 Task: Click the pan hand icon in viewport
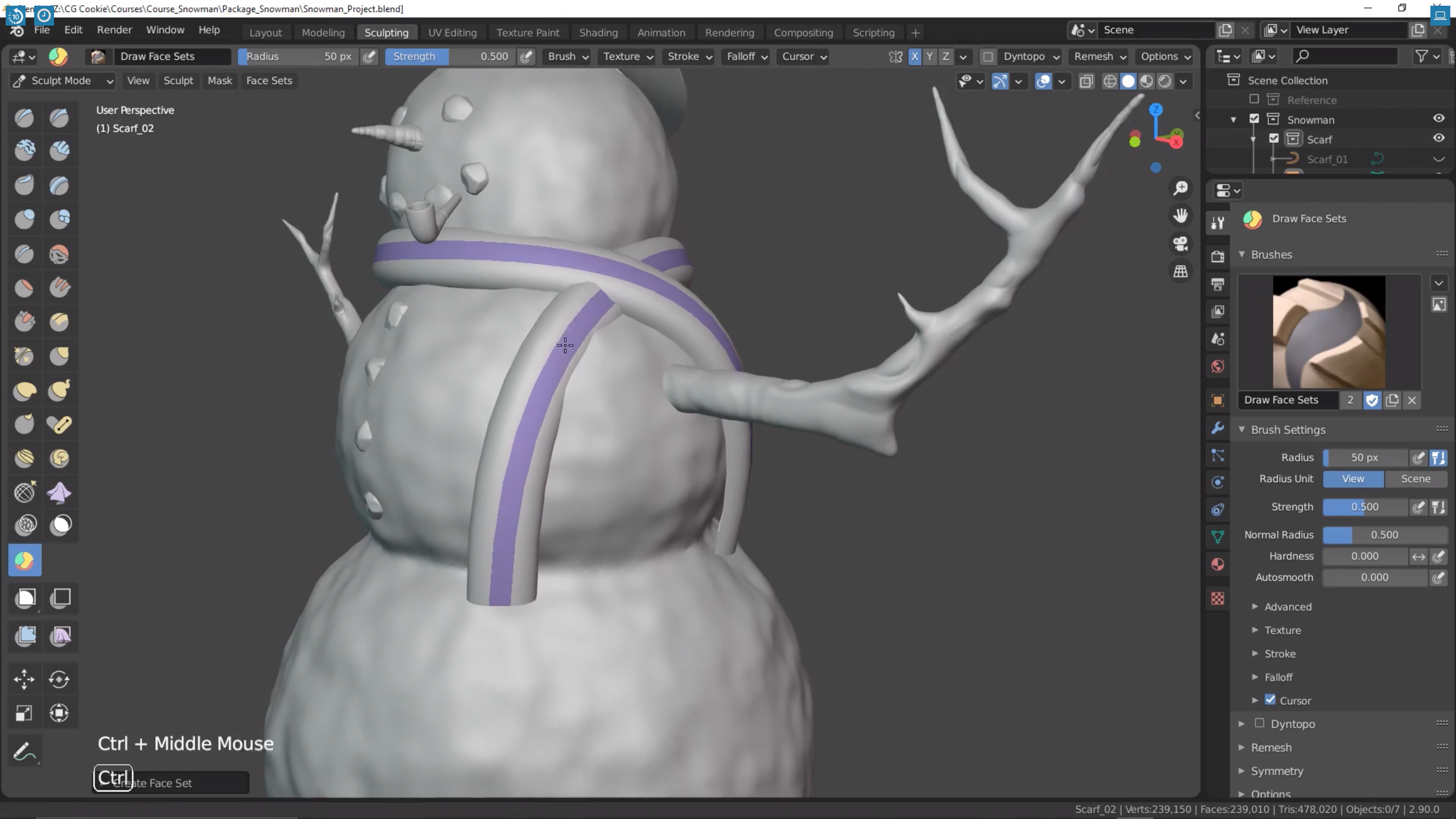[x=1181, y=216]
